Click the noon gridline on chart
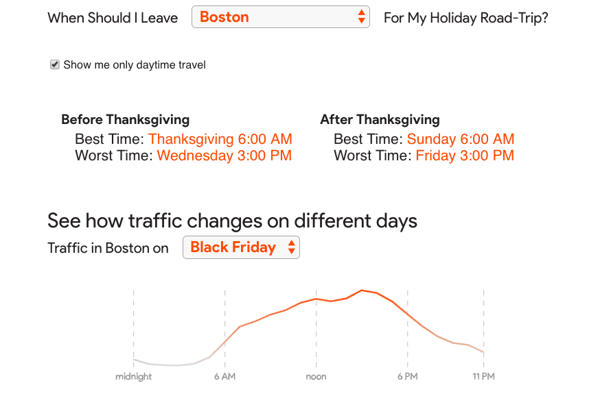This screenshot has width=600, height=396. pyautogui.click(x=316, y=329)
